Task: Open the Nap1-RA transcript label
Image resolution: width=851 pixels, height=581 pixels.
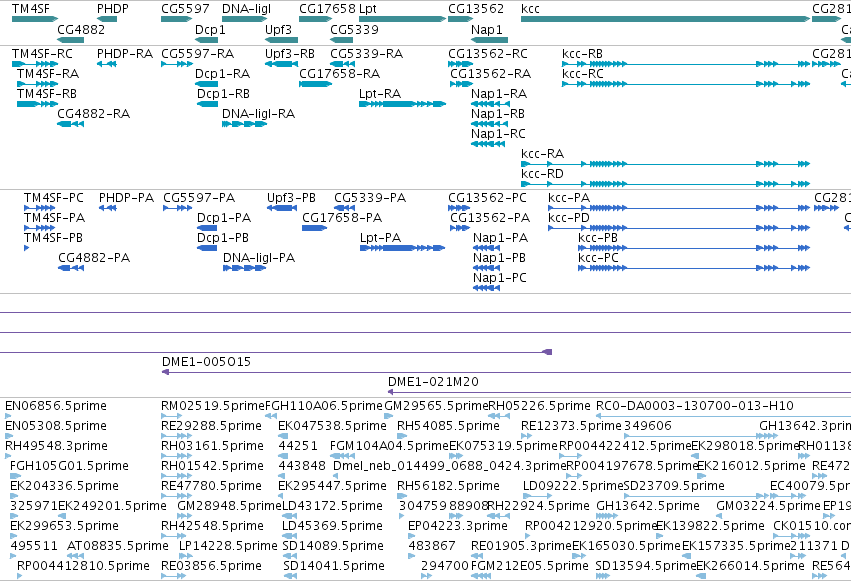Action: click(x=499, y=94)
